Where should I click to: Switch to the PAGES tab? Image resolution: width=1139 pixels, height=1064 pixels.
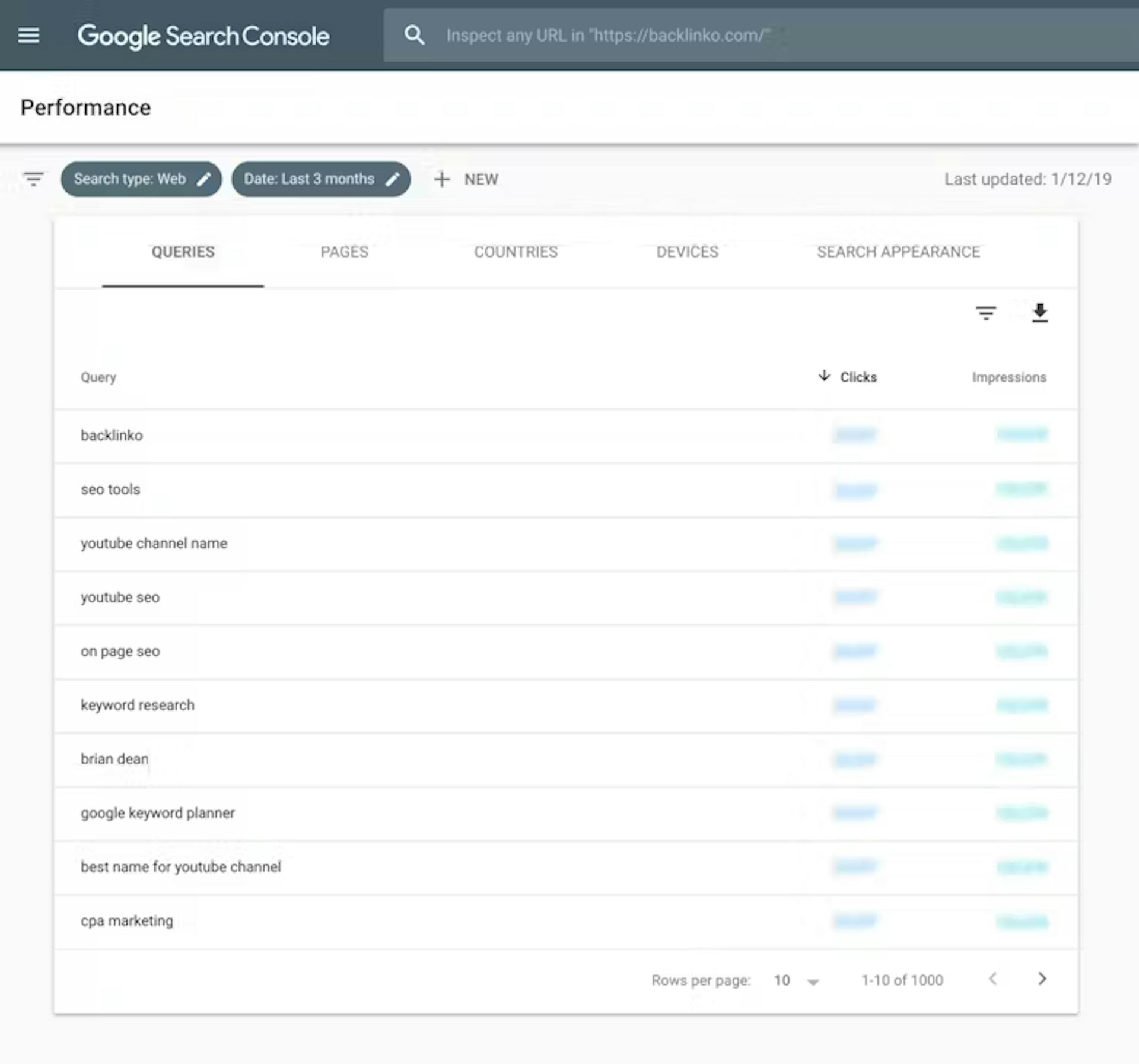pos(345,252)
